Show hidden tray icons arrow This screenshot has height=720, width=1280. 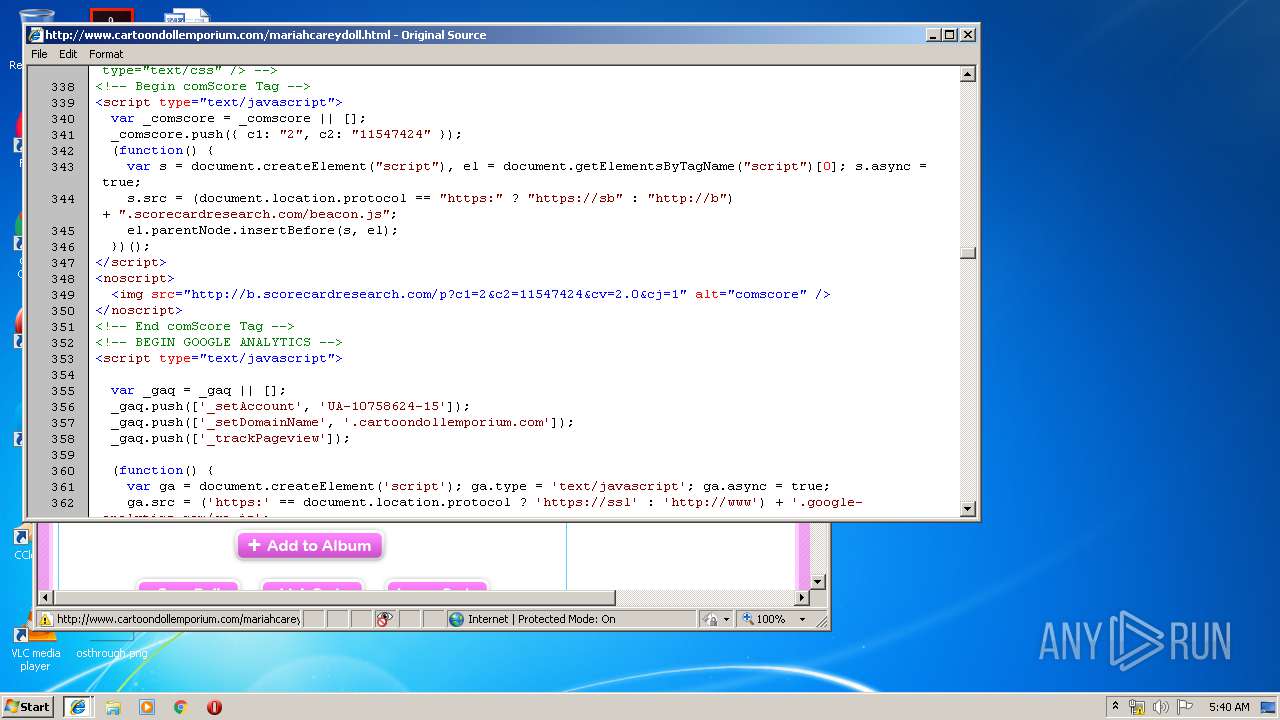click(x=1115, y=706)
